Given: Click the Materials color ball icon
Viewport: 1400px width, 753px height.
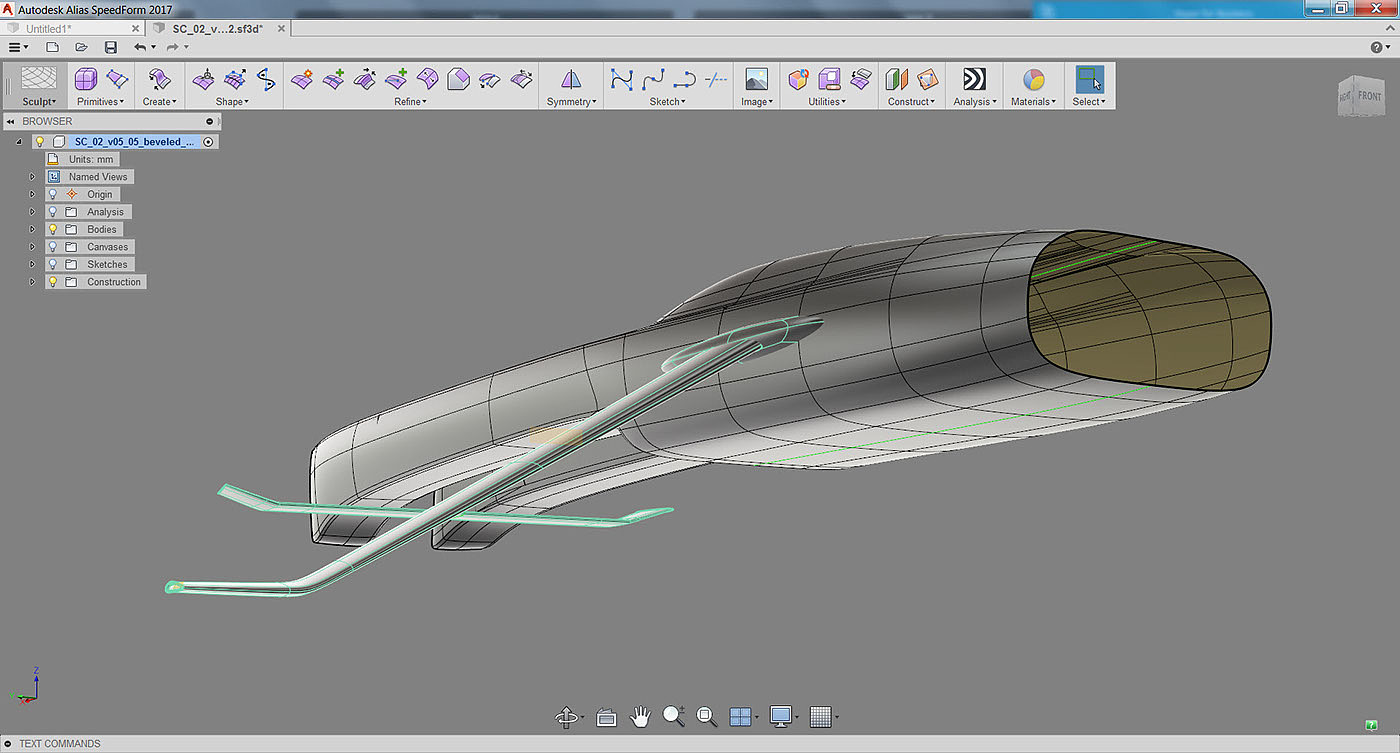Looking at the screenshot, I should tap(1033, 80).
